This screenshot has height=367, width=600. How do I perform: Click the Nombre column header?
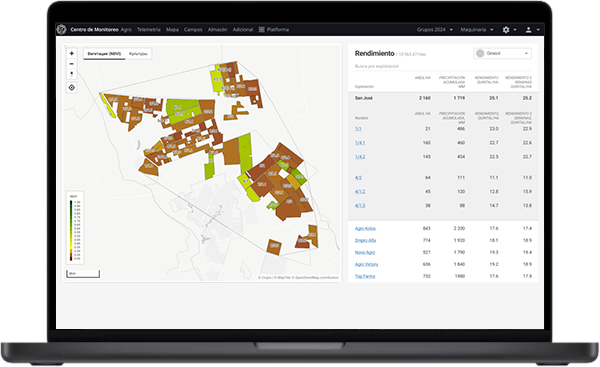[361, 118]
